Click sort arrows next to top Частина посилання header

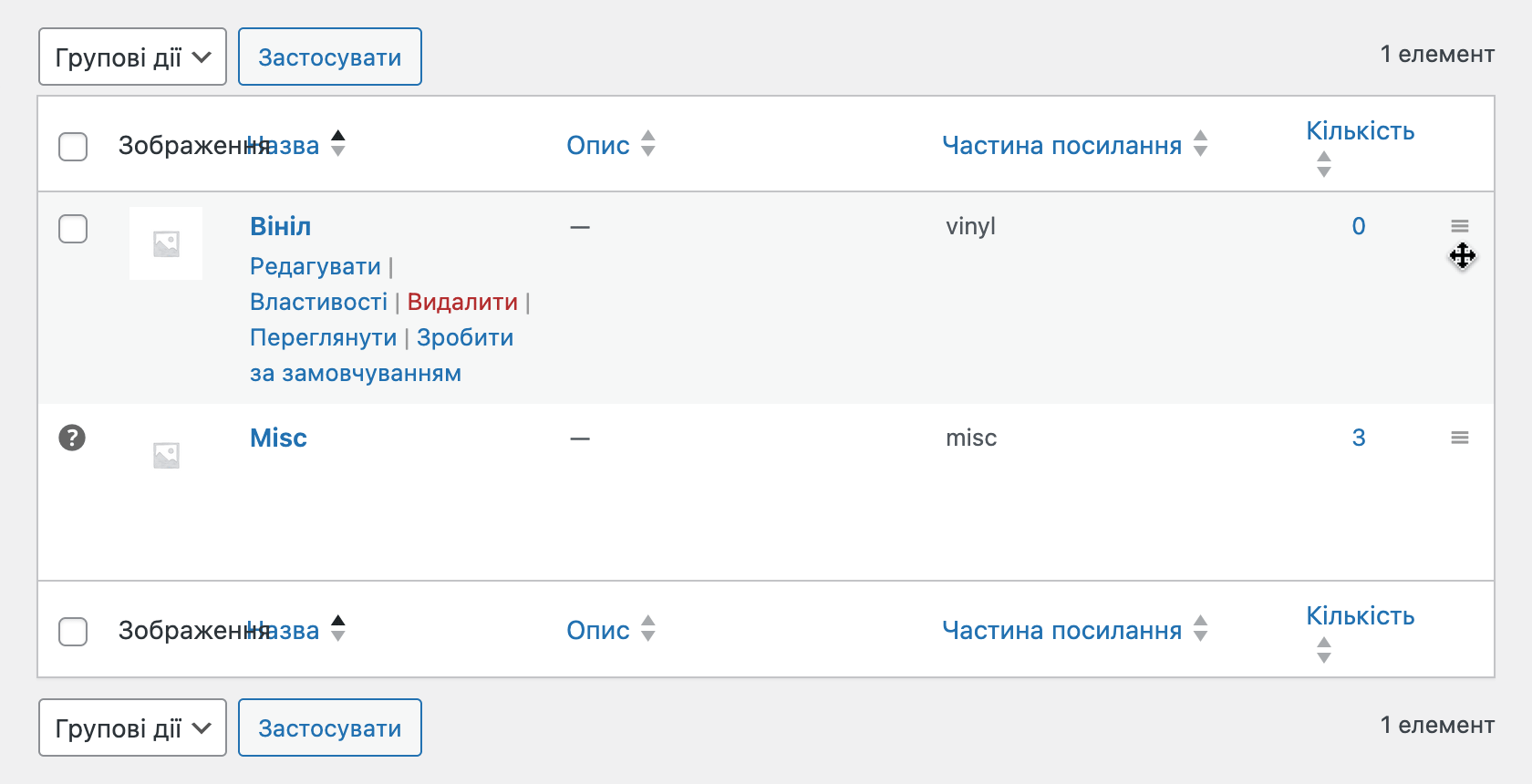[x=1201, y=143]
